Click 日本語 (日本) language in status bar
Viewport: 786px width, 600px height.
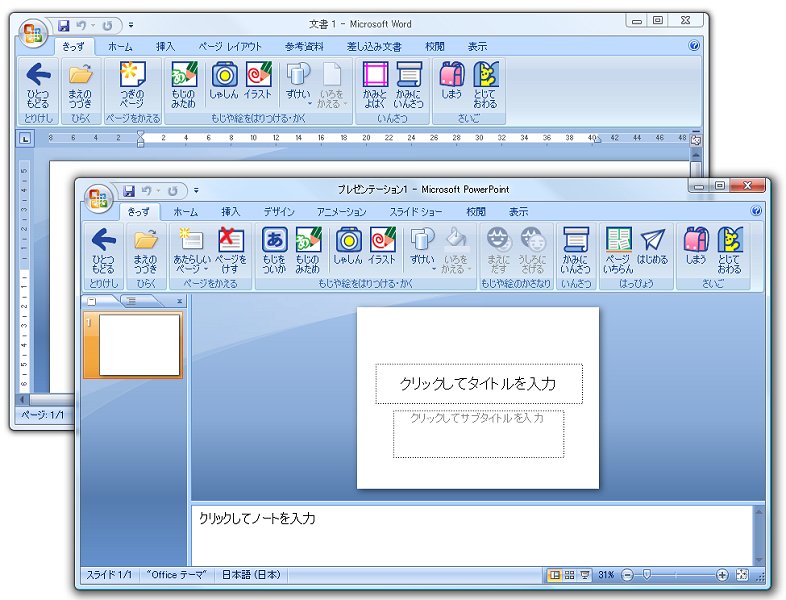tap(251, 575)
